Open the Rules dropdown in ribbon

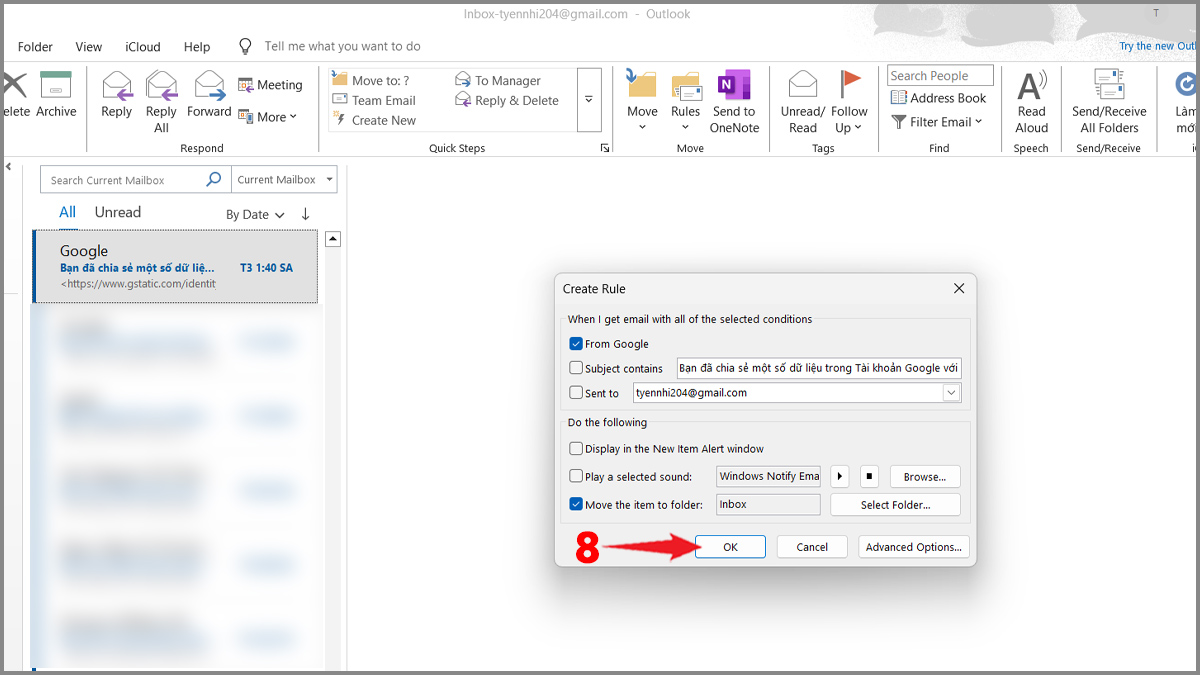click(x=685, y=101)
